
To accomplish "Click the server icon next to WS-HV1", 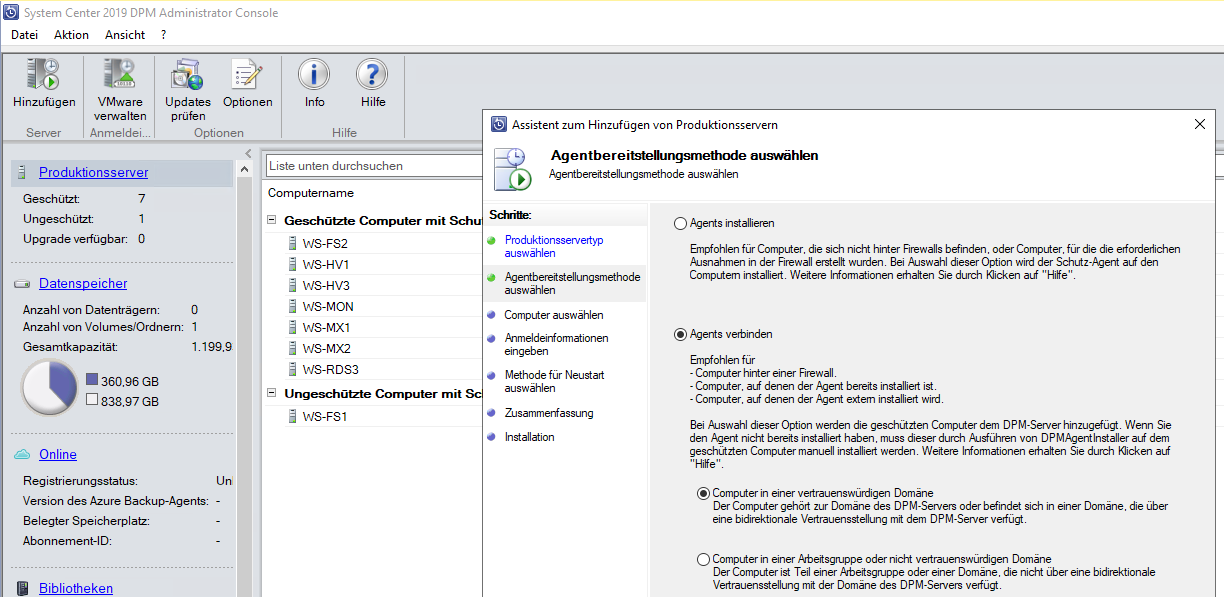I will click(293, 264).
